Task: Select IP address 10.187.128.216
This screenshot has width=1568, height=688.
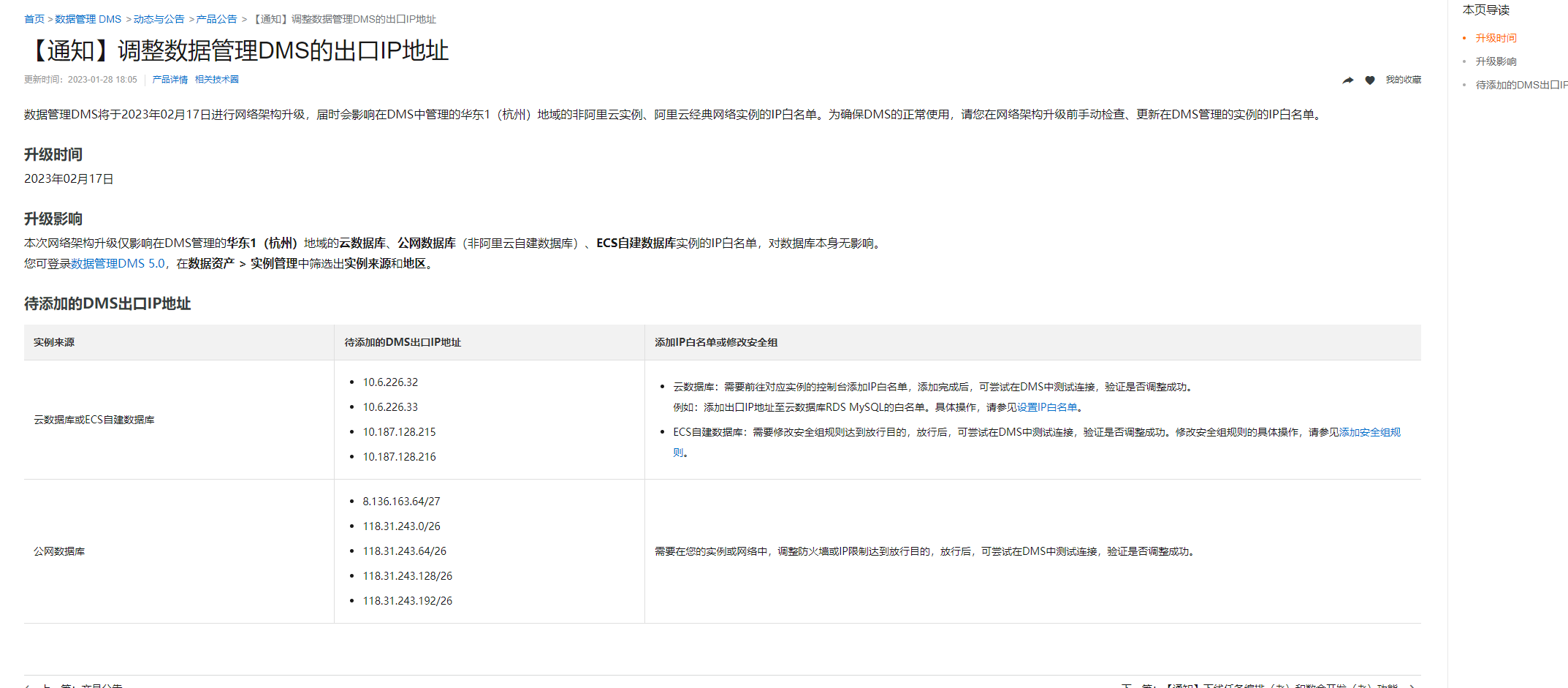Action: point(400,457)
